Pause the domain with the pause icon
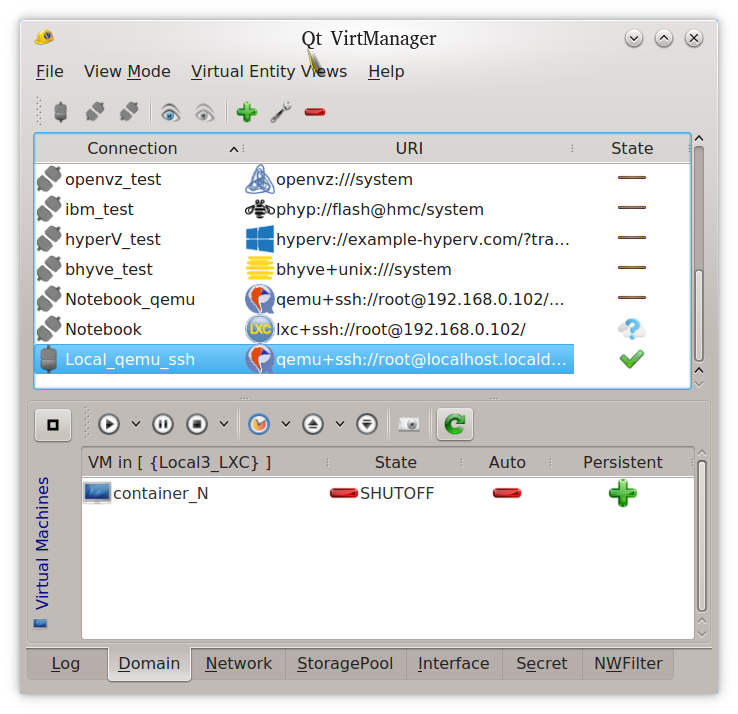Viewport: 738px width, 714px height. click(163, 424)
